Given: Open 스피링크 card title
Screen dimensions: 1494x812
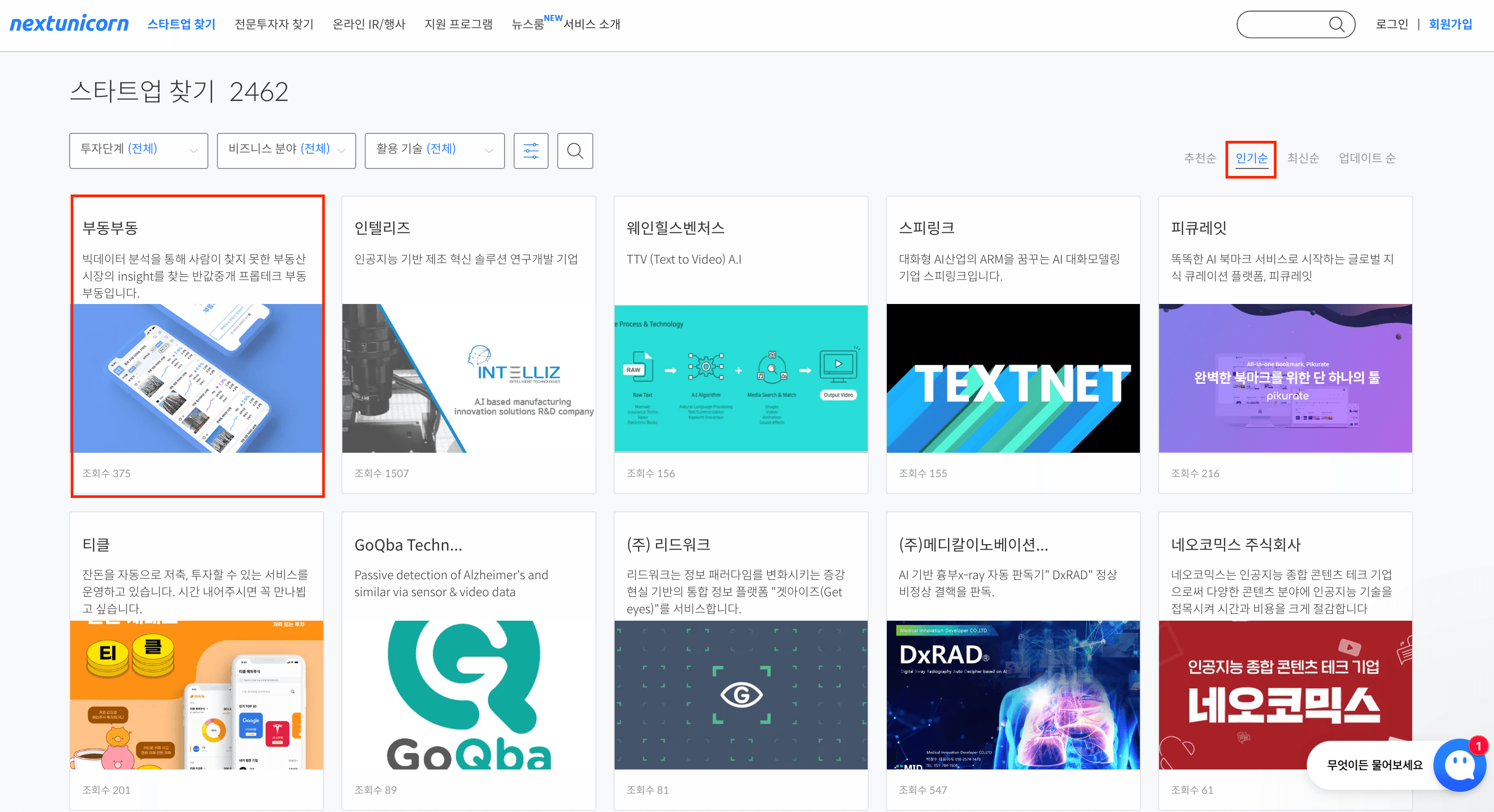Looking at the screenshot, I should [x=926, y=229].
